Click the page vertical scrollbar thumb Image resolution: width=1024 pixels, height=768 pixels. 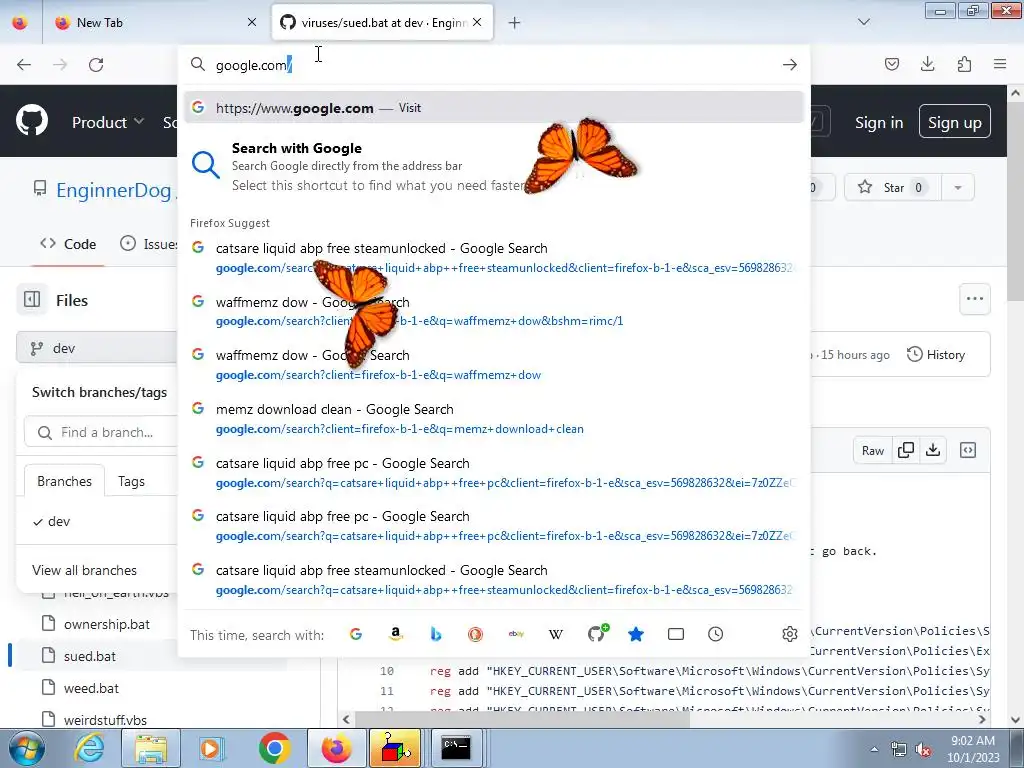point(1016,203)
